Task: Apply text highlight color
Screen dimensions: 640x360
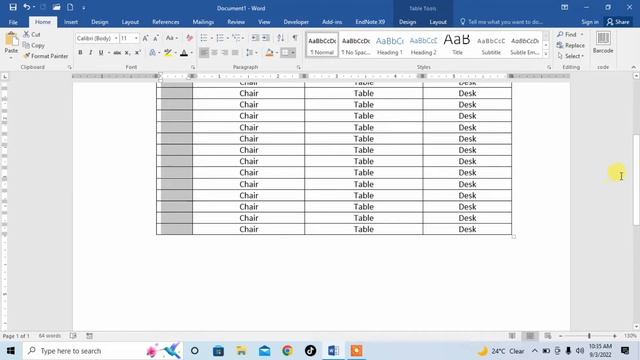Action: coord(168,53)
